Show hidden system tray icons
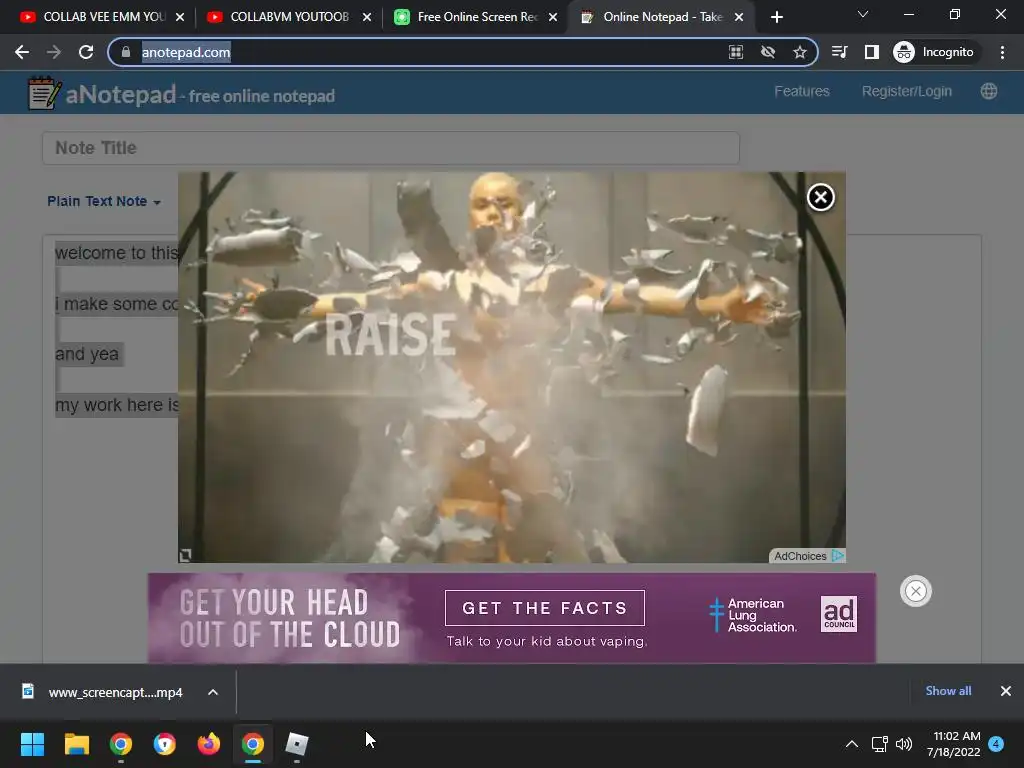The width and height of the screenshot is (1024, 768). point(852,744)
